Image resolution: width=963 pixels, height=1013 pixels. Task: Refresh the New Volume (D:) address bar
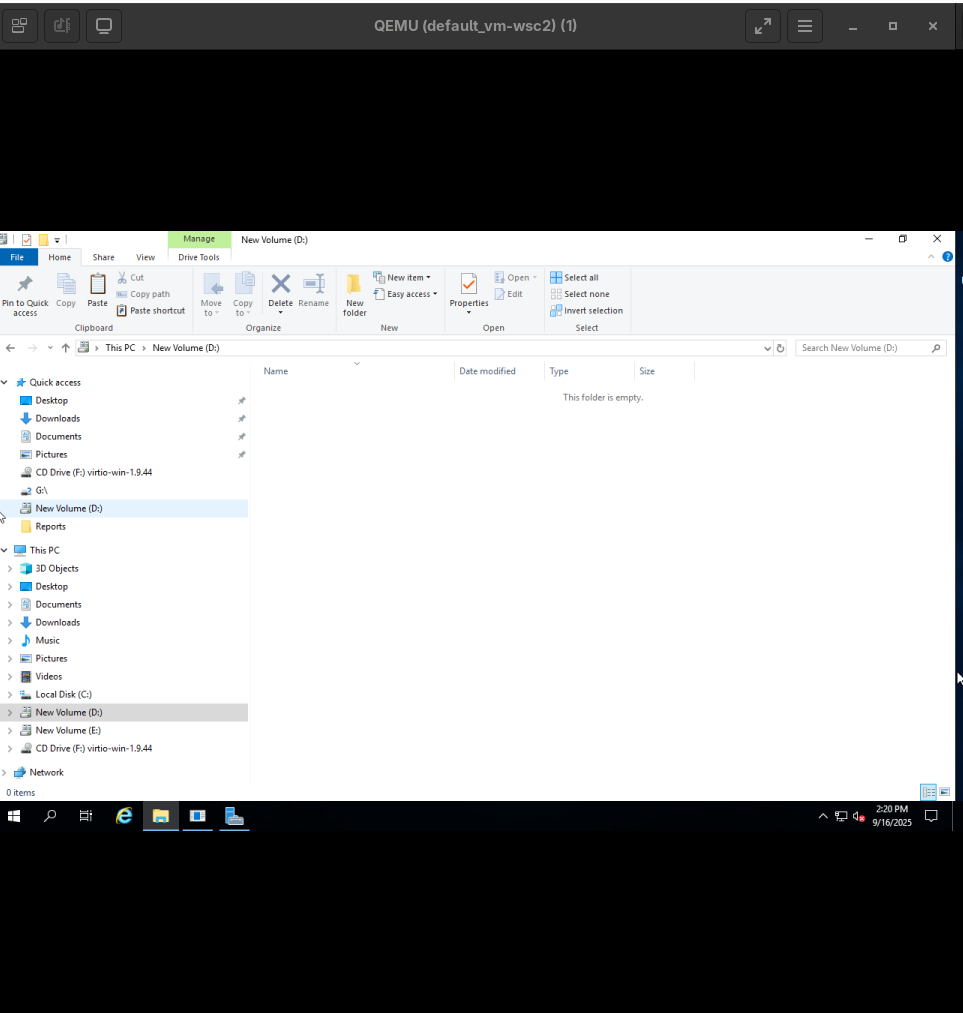pyautogui.click(x=780, y=348)
